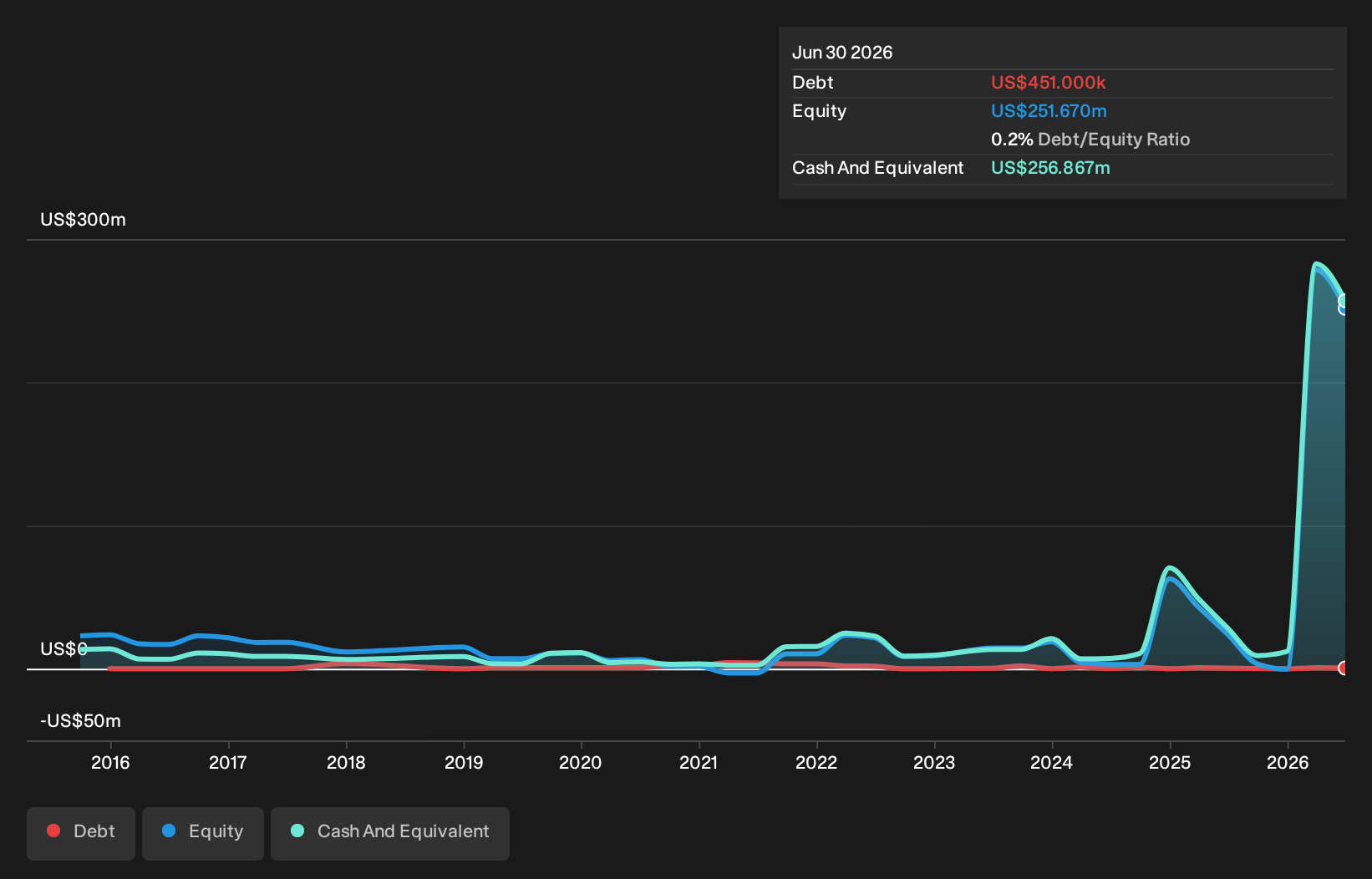
Task: Click the US$251.670m equity value
Action: (x=1049, y=111)
